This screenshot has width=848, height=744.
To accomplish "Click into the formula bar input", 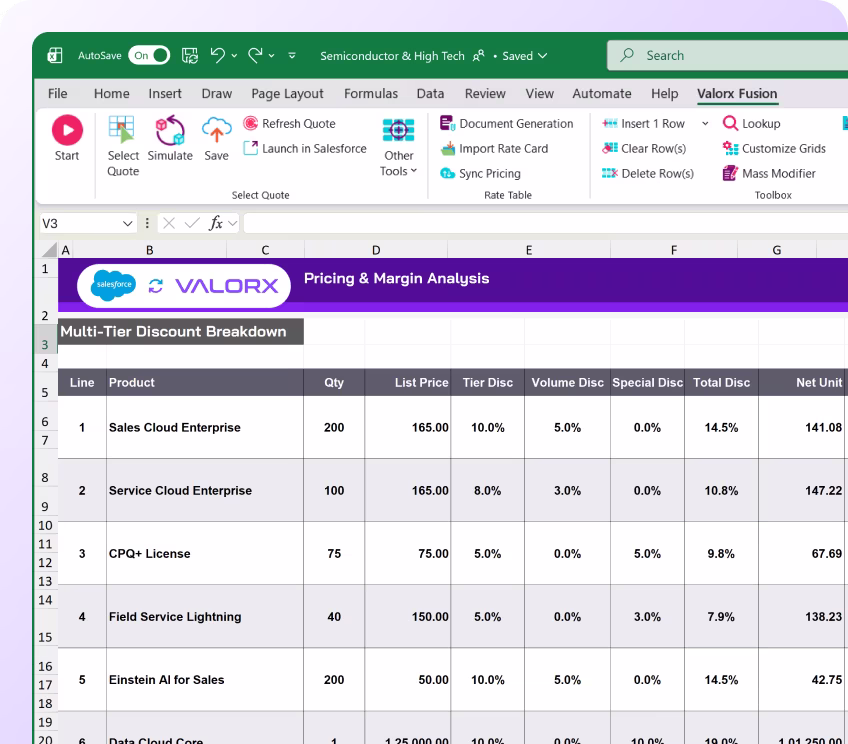I will tap(546, 223).
